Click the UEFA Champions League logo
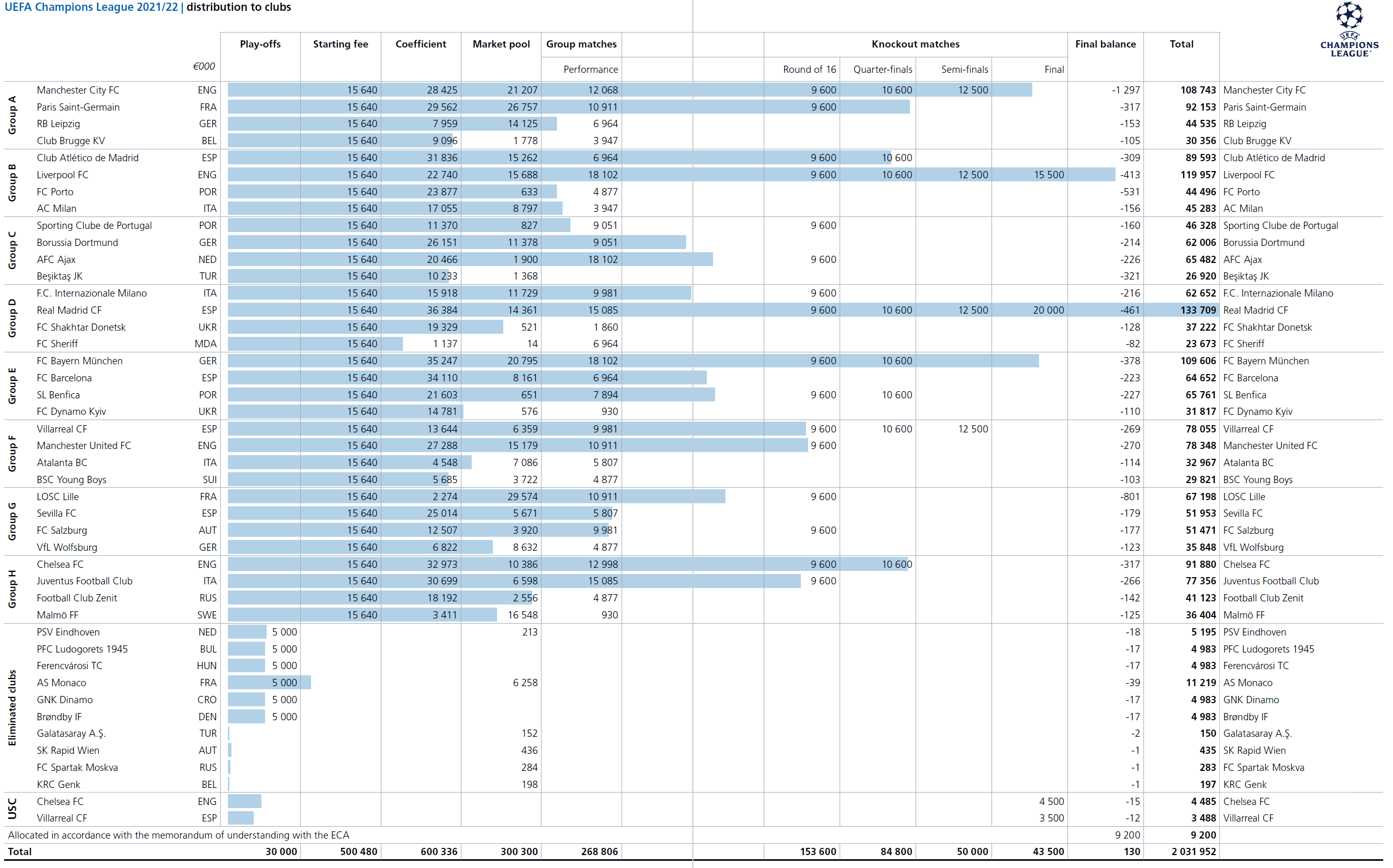This screenshot has width=1393, height=868. pyautogui.click(x=1349, y=30)
